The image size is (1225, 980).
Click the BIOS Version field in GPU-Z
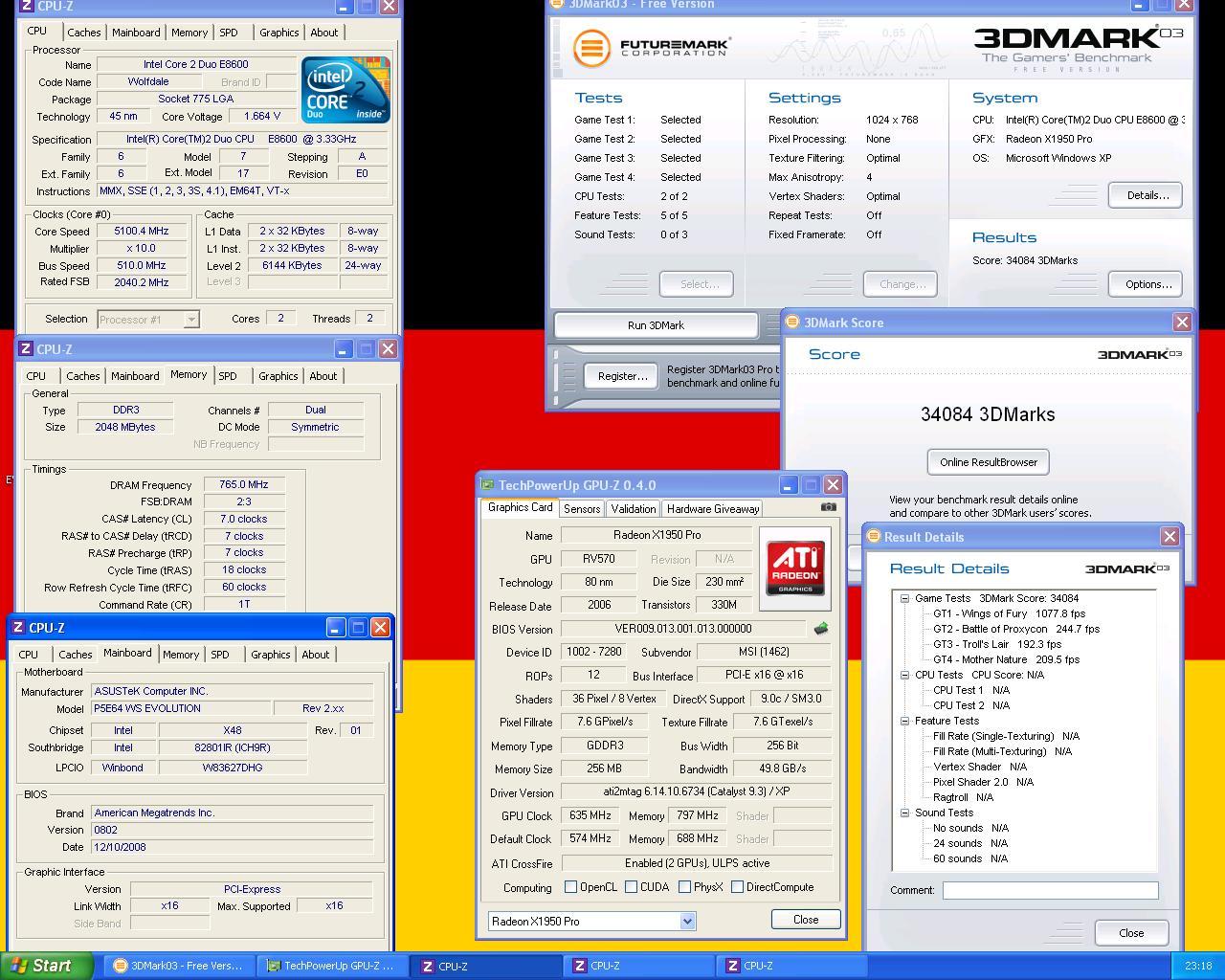pyautogui.click(x=683, y=629)
